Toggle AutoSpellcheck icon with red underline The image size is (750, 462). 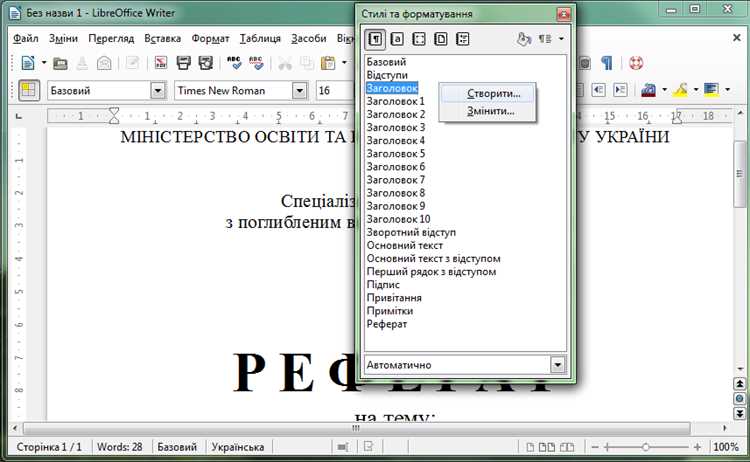click(256, 63)
